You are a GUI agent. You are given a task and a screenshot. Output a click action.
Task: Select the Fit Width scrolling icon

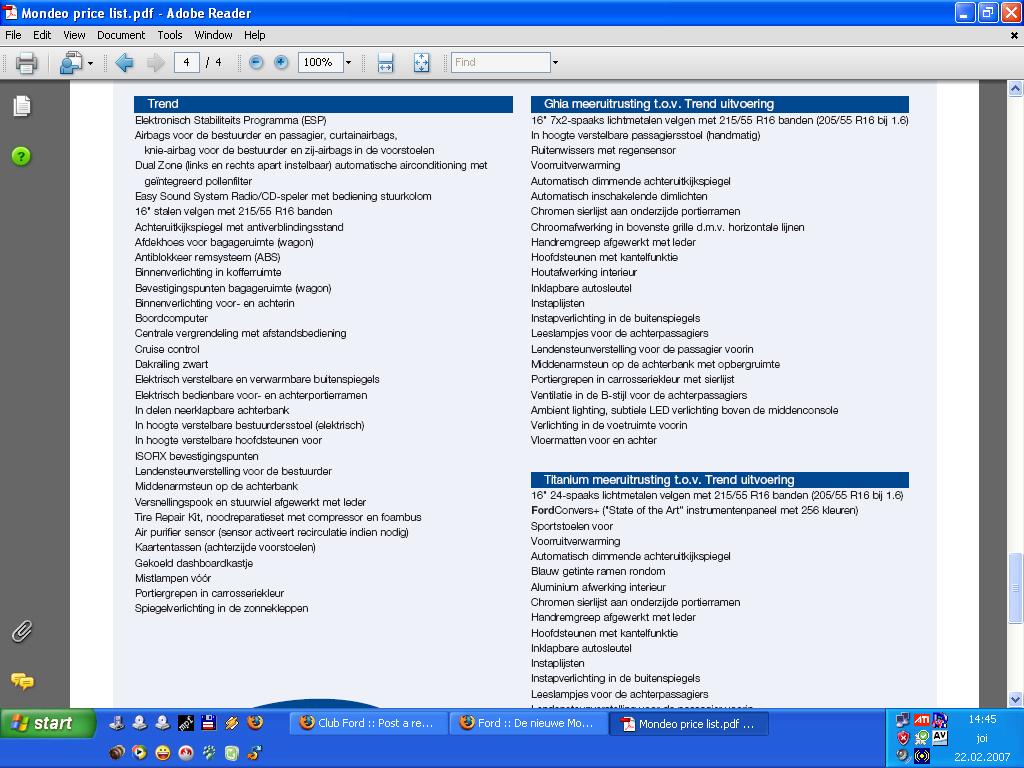pos(385,63)
